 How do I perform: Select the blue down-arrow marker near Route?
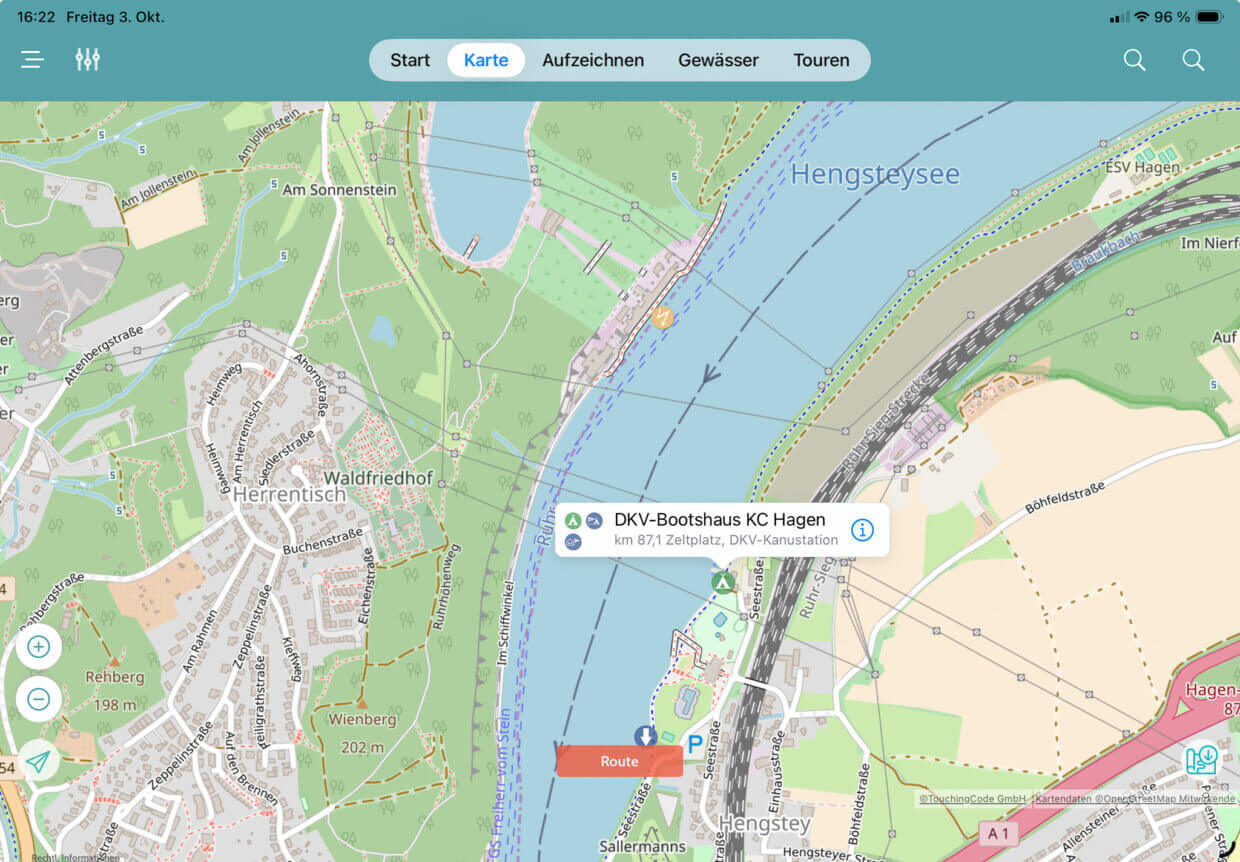coord(646,737)
